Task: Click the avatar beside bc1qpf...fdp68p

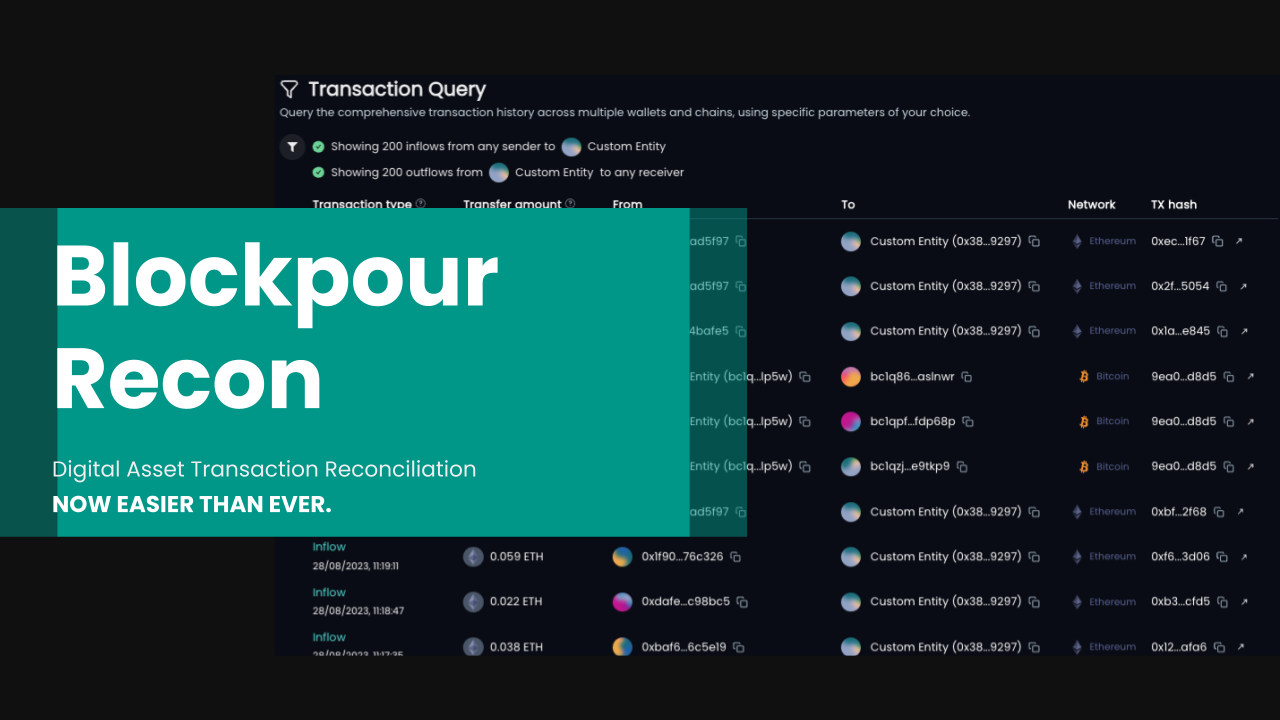Action: pos(851,422)
